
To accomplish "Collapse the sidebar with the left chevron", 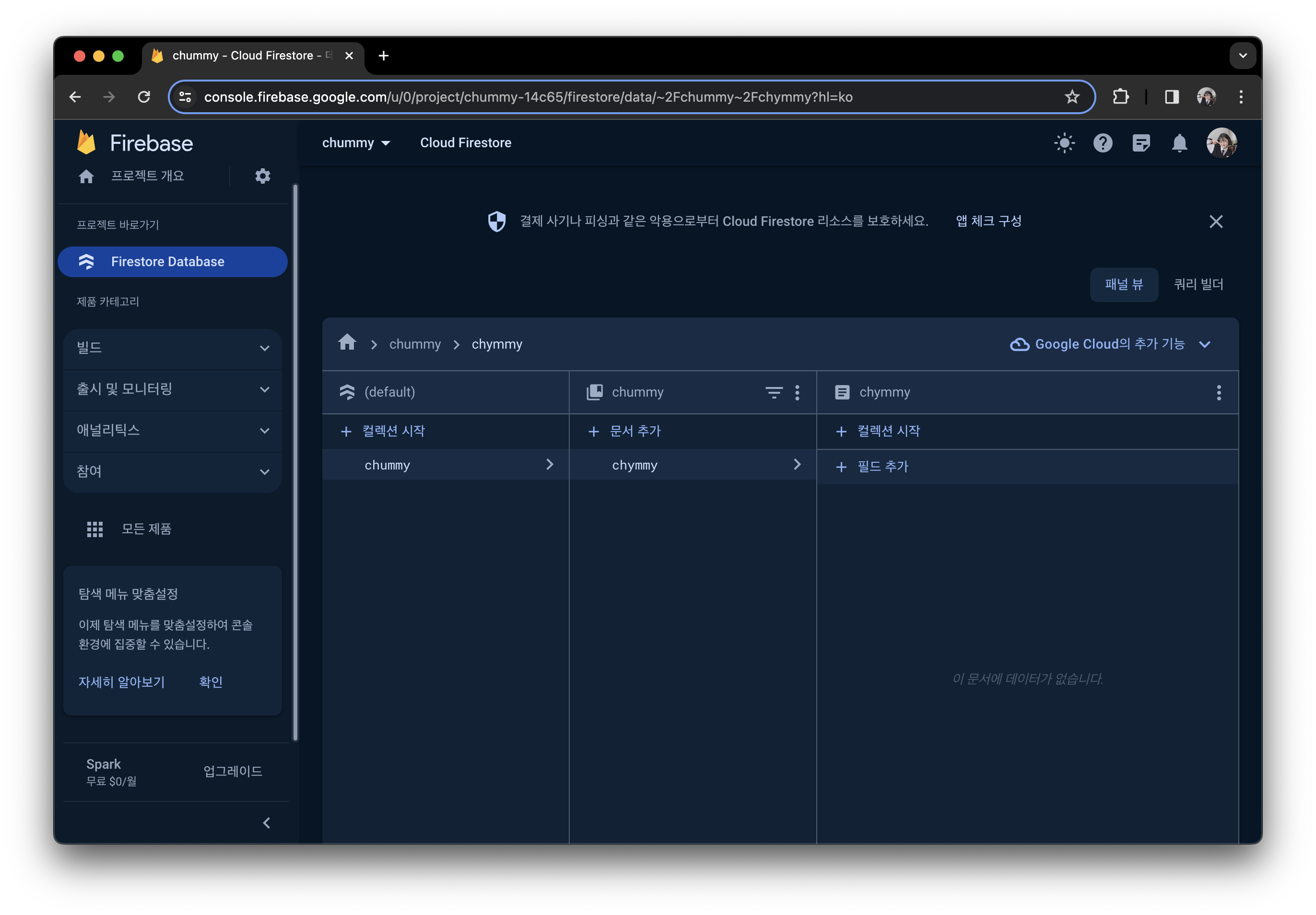I will [267, 823].
